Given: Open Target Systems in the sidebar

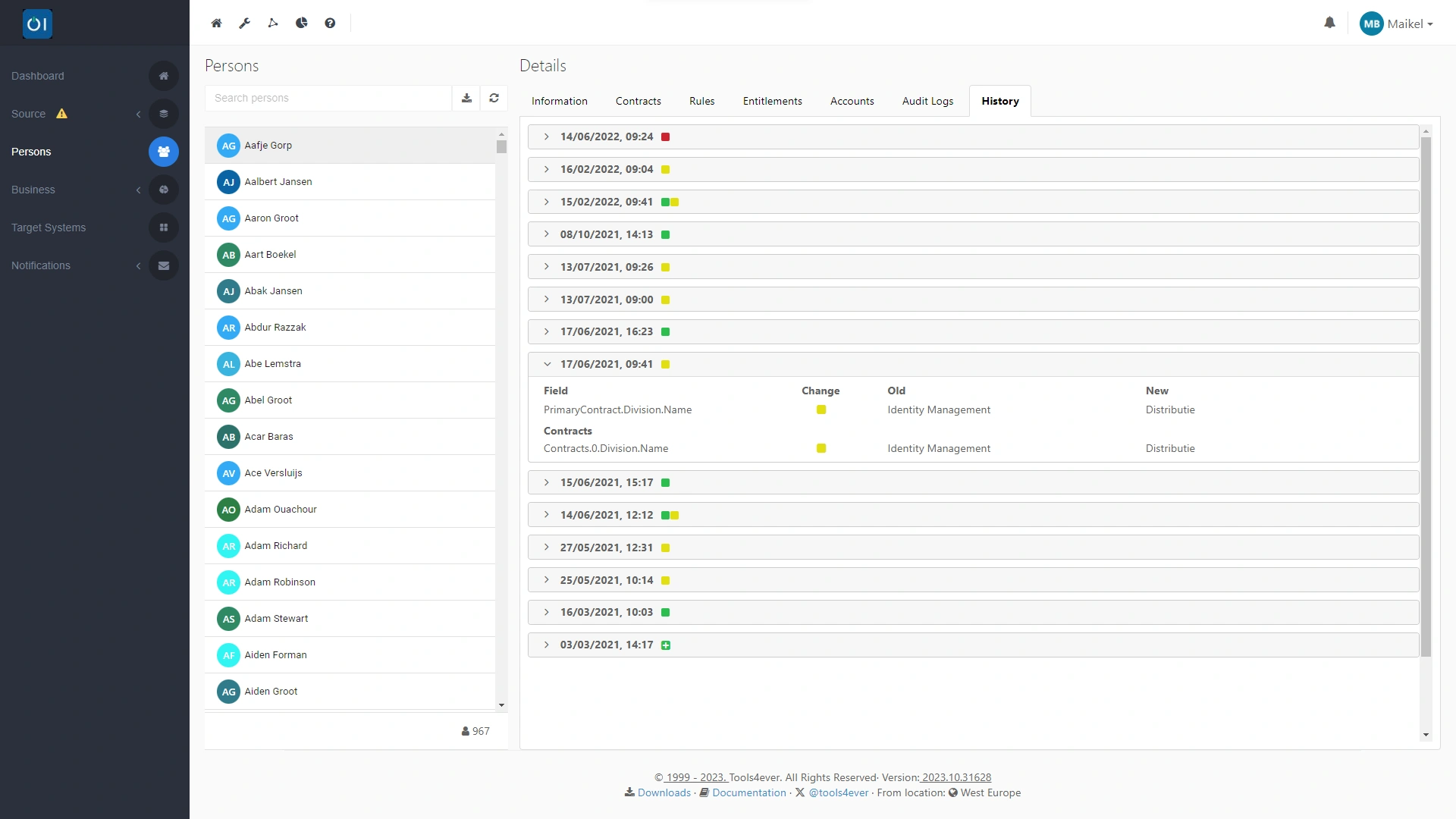Looking at the screenshot, I should [49, 227].
